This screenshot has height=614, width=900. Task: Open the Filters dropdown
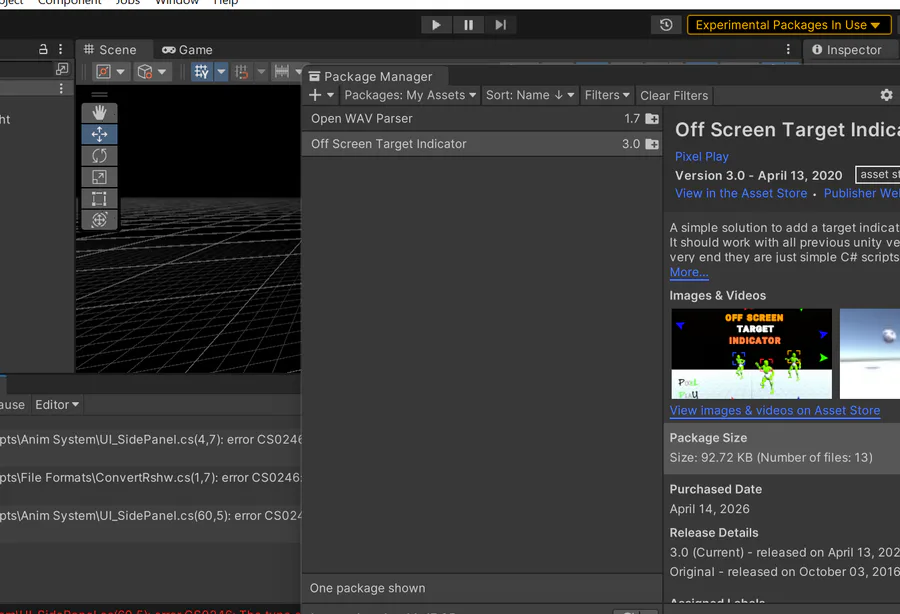click(x=607, y=95)
